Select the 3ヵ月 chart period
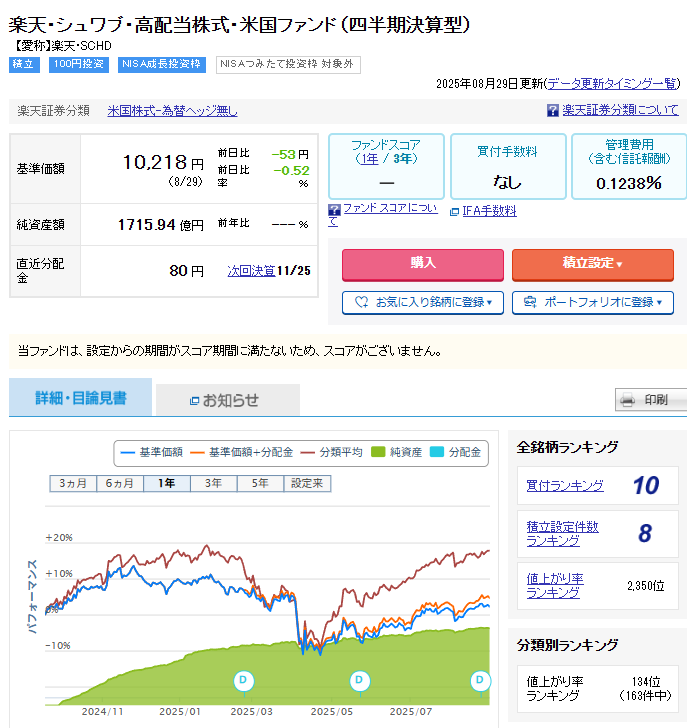Screen dimensions: 687x728 click(73, 483)
